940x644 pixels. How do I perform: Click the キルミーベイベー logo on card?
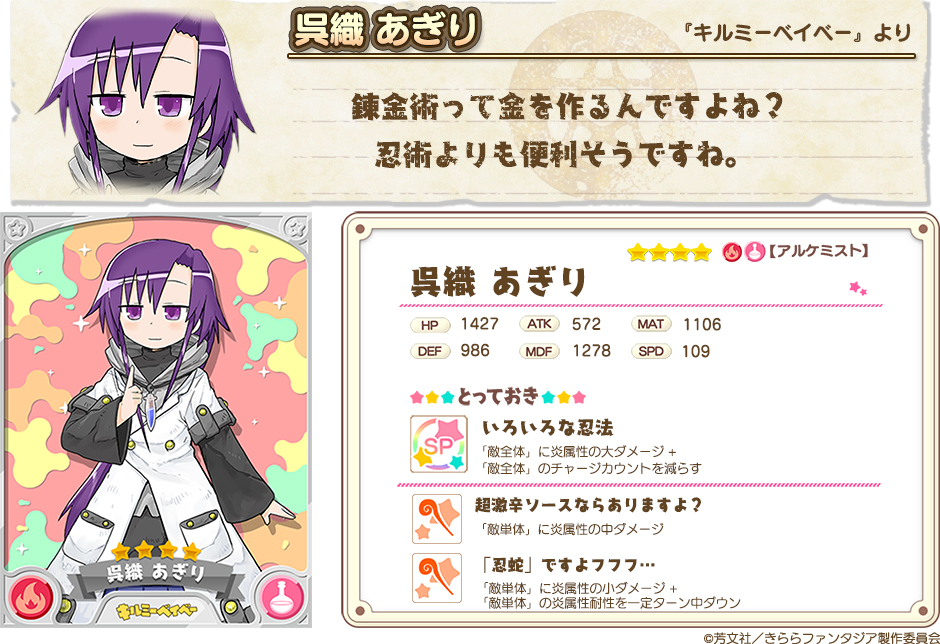(x=157, y=612)
